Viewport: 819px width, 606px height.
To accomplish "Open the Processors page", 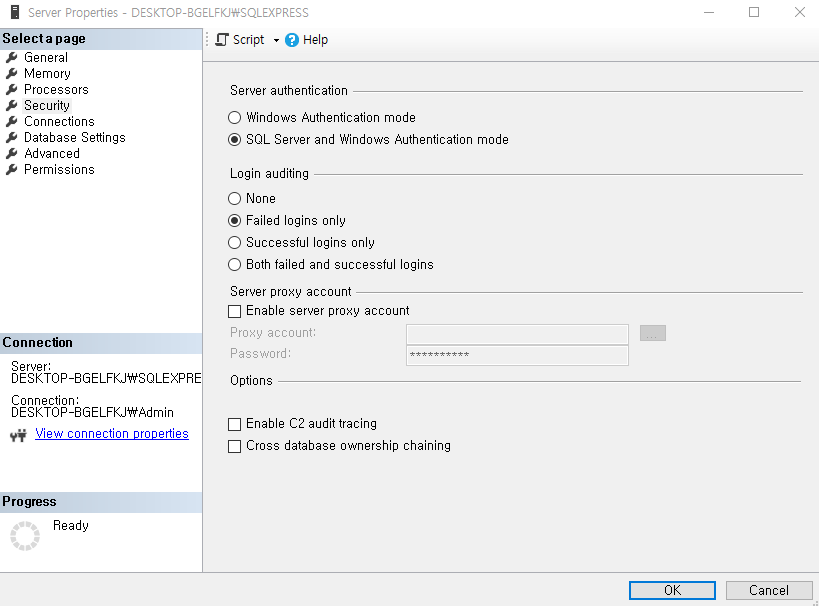I will (x=56, y=89).
